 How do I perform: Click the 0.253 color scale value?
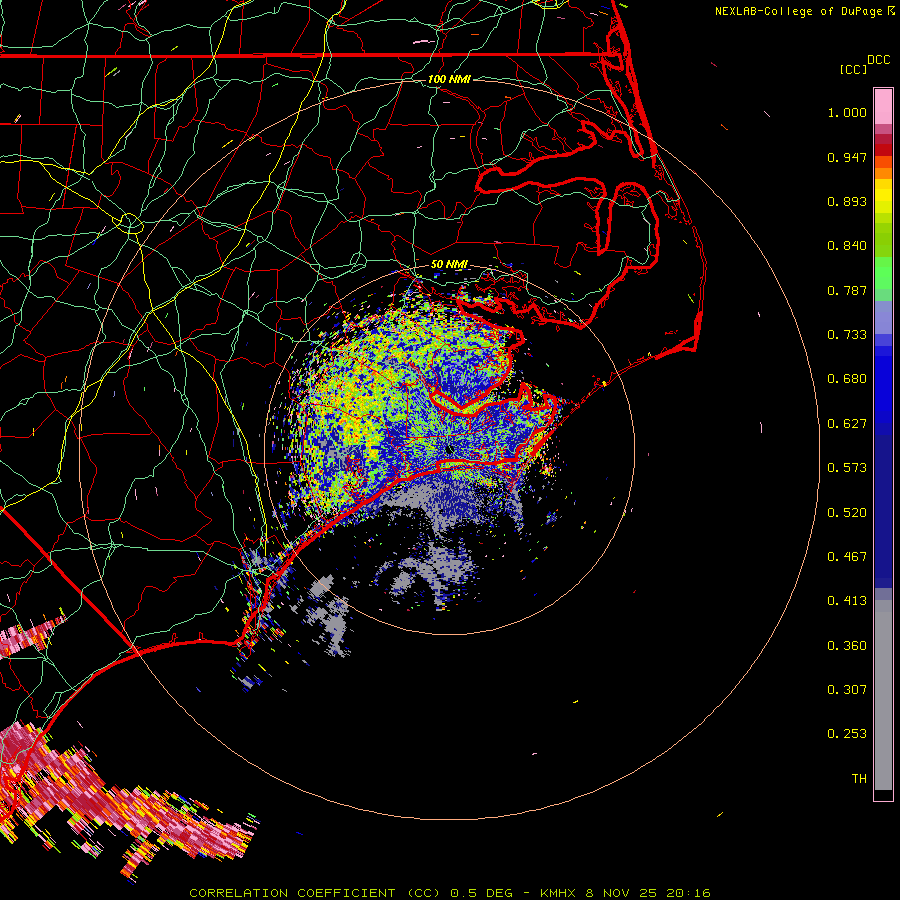coord(847,734)
